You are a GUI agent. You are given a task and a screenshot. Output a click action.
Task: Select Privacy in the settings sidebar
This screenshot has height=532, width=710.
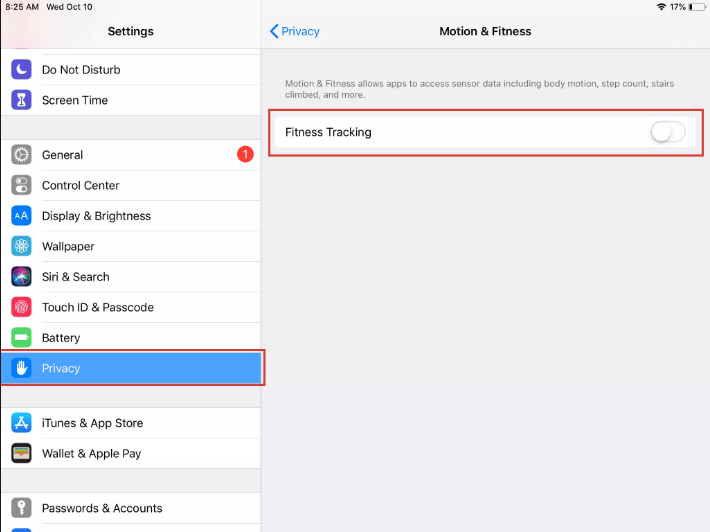[x=131, y=368]
